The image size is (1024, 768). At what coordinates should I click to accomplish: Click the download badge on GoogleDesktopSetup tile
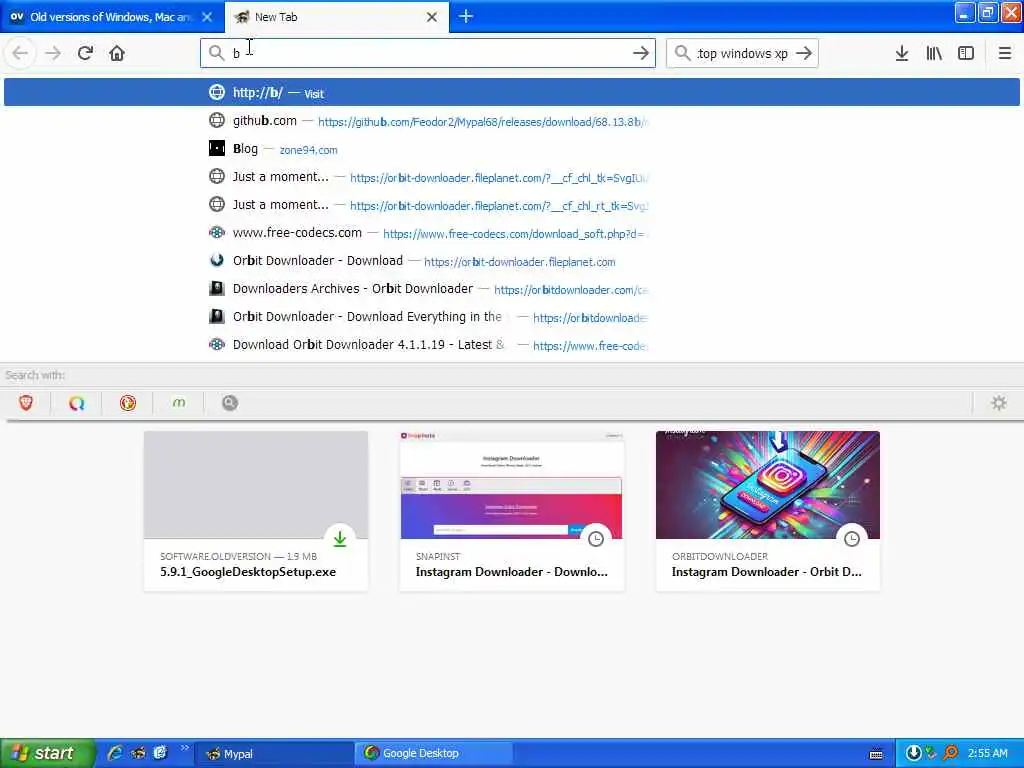340,539
